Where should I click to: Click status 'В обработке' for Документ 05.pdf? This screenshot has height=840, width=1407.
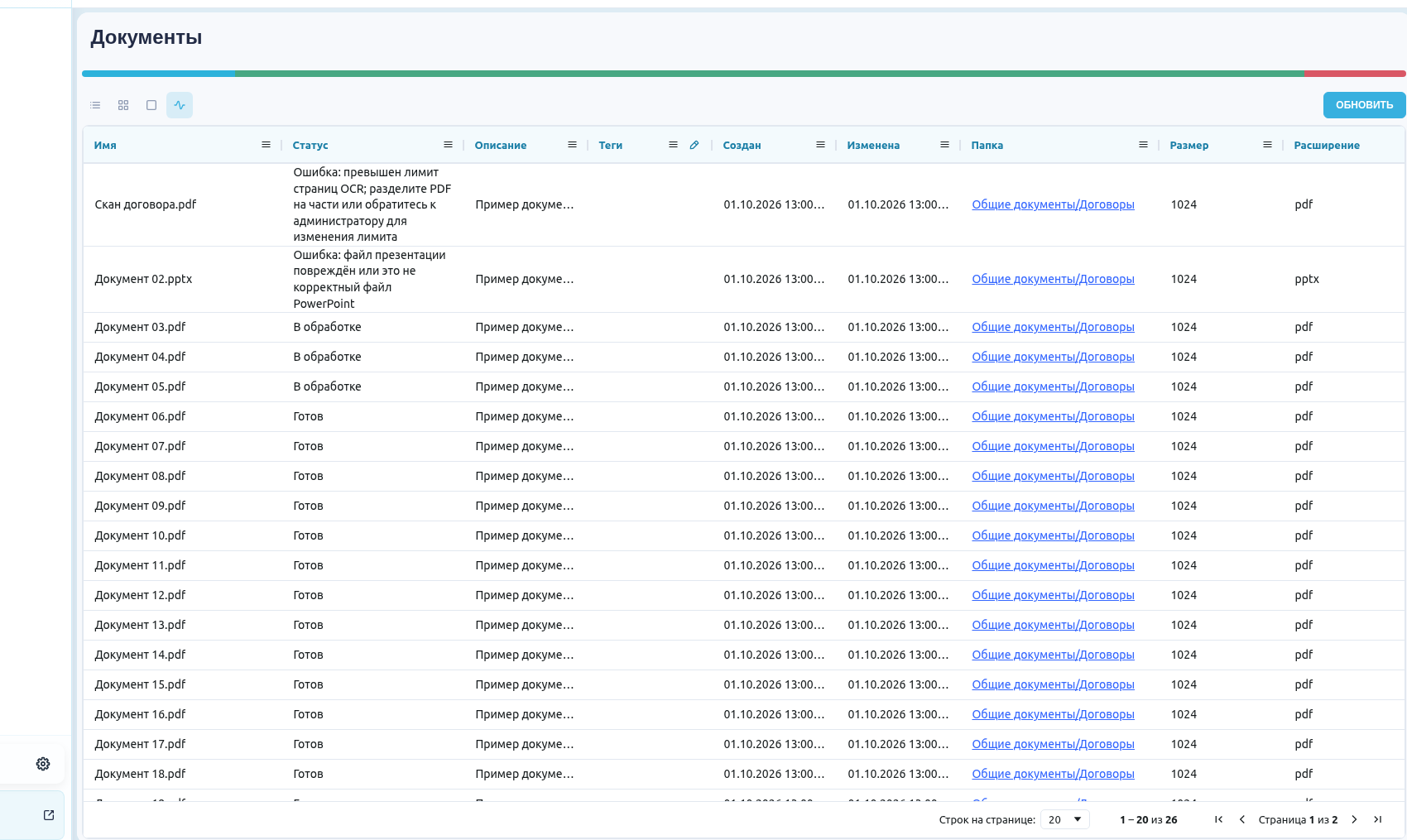(x=327, y=386)
